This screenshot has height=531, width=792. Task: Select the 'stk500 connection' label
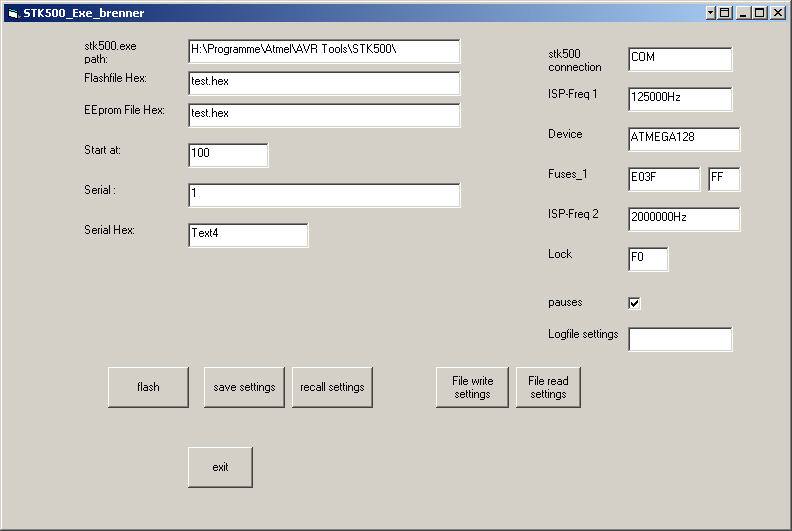coord(575,61)
